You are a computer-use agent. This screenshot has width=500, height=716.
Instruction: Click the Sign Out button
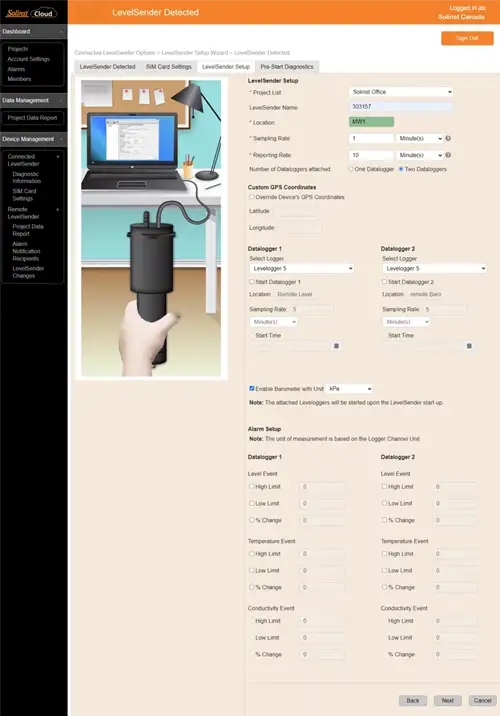click(467, 38)
